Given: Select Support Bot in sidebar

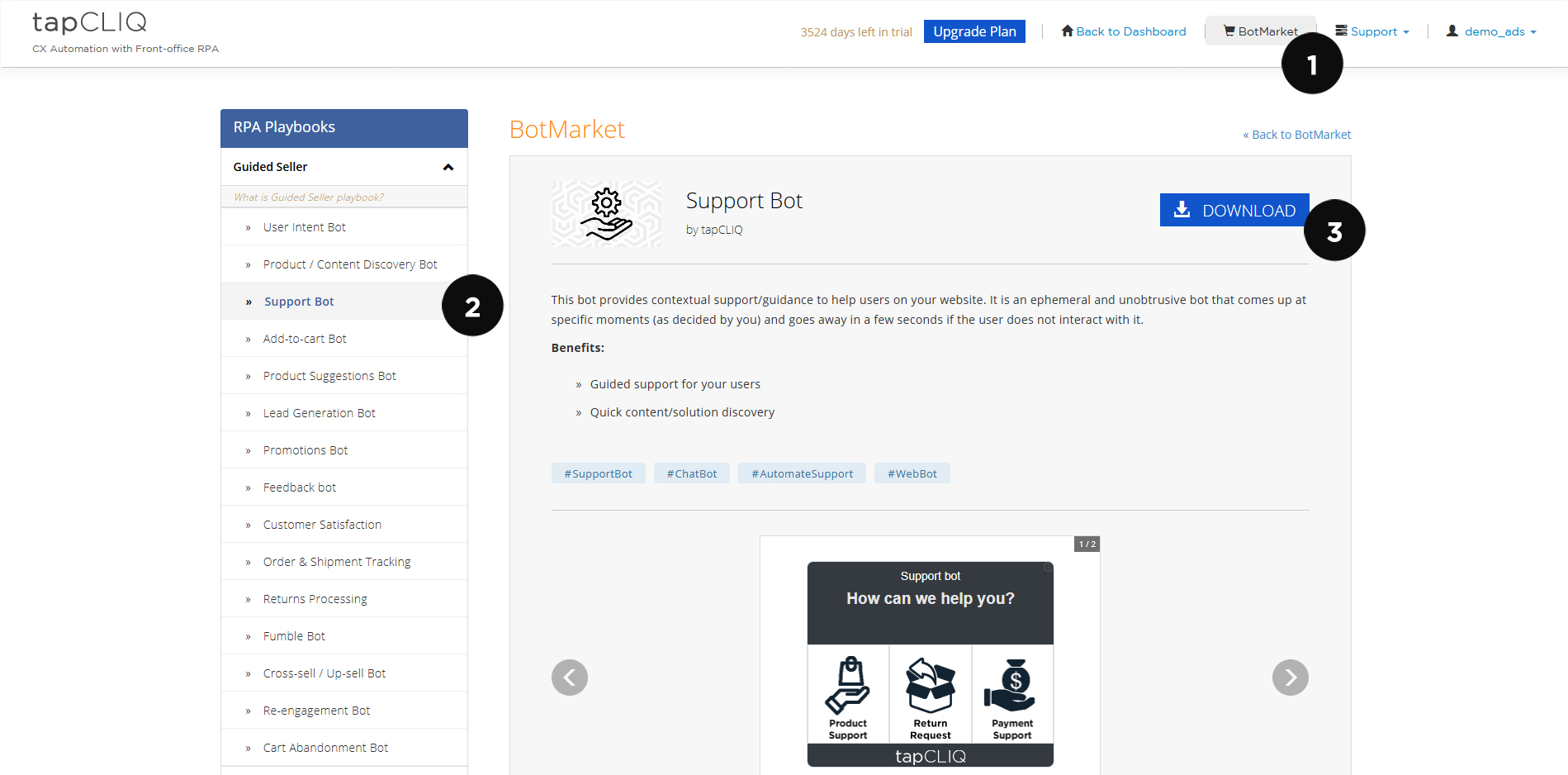Looking at the screenshot, I should pos(344,302).
